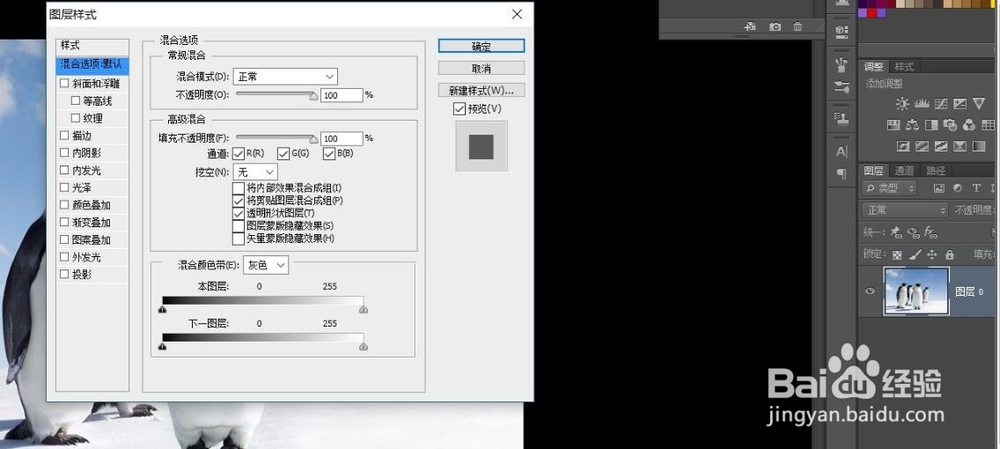Add a Brightness/Contrast adjustment (sun icon)
This screenshot has height=449, width=1000.
point(902,103)
